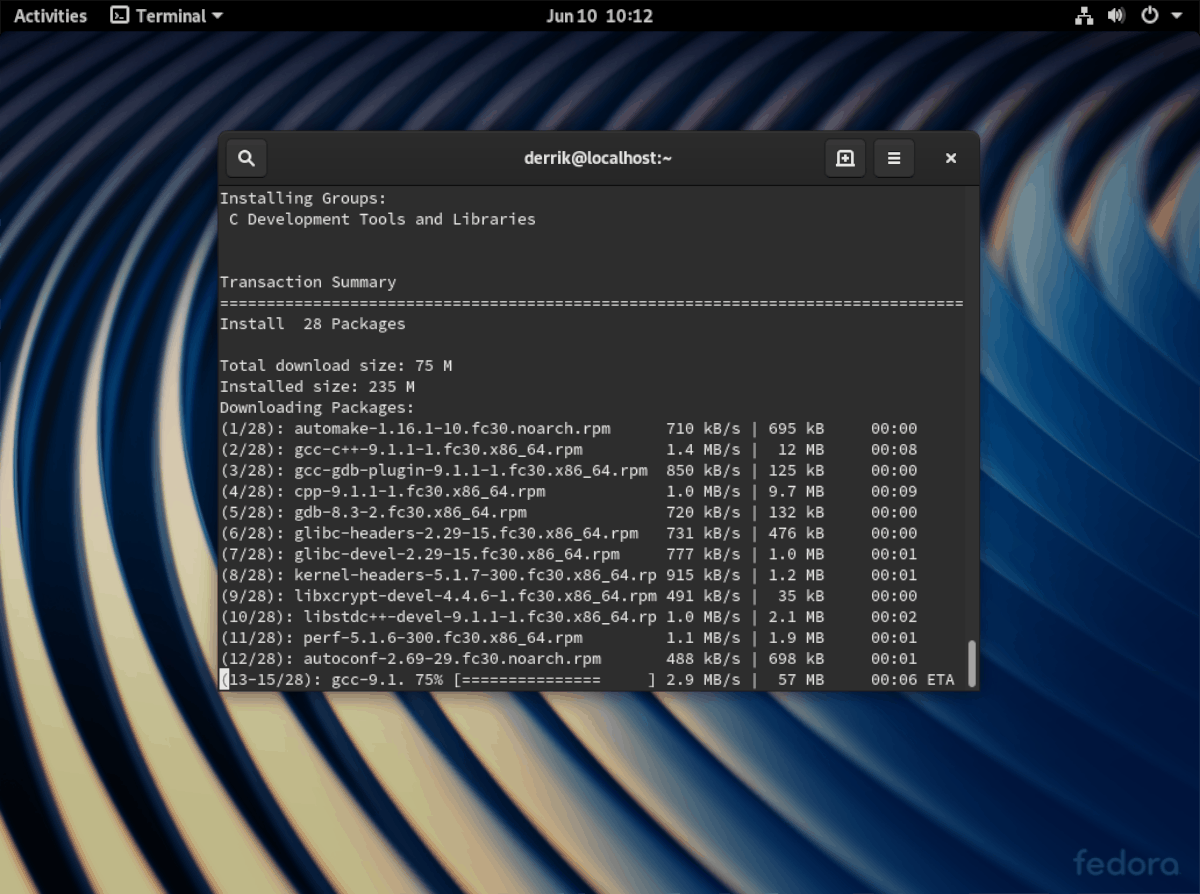This screenshot has width=1200, height=894.
Task: Open the terminal search tool
Action: 247,158
